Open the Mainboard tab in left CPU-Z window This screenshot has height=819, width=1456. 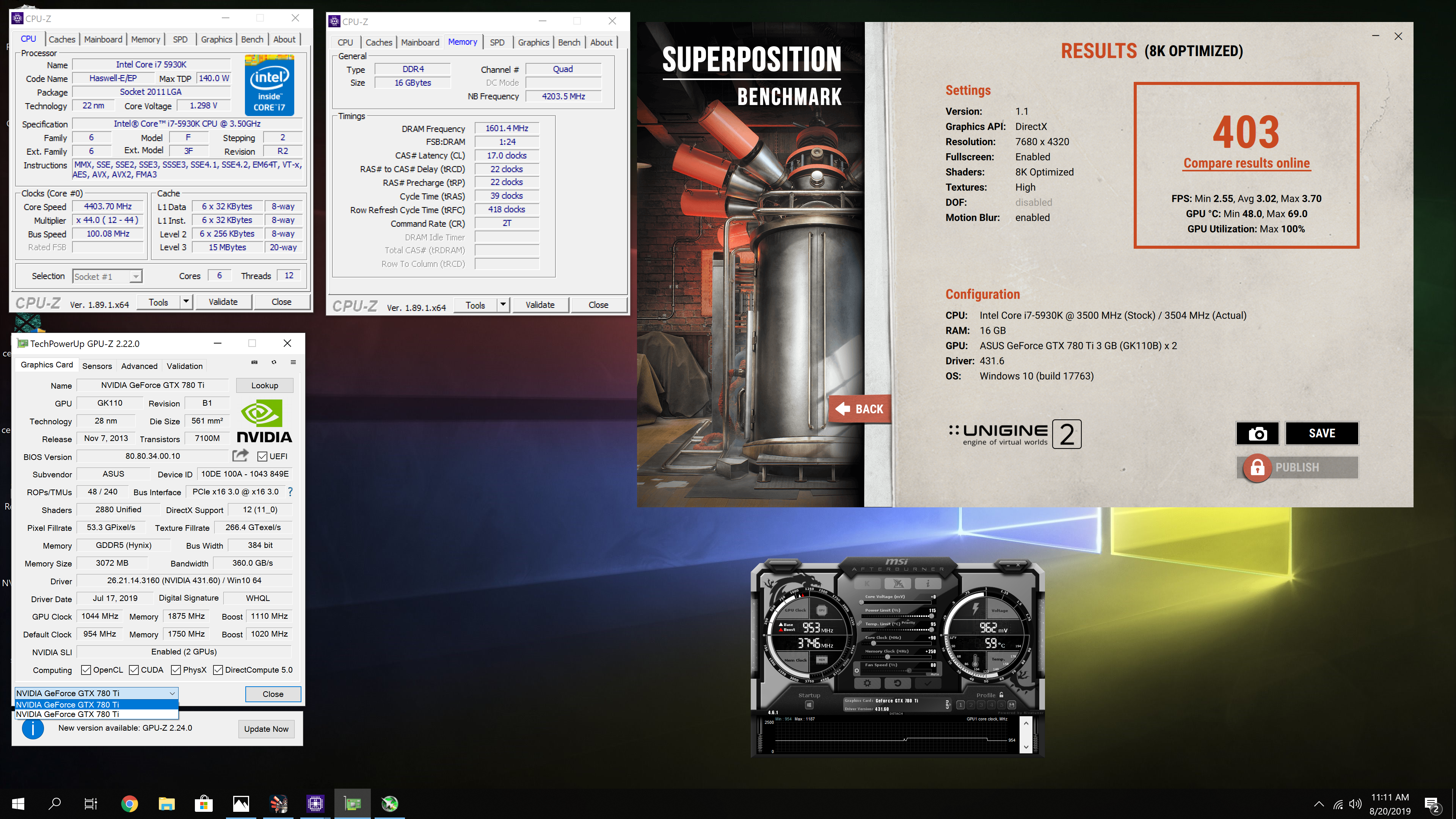pyautogui.click(x=104, y=39)
